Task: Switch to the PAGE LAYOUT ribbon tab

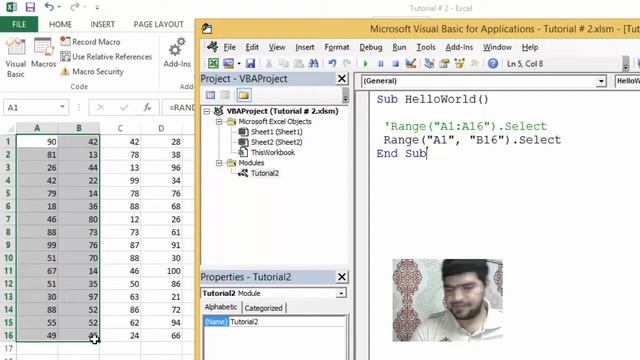Action: coord(158,24)
